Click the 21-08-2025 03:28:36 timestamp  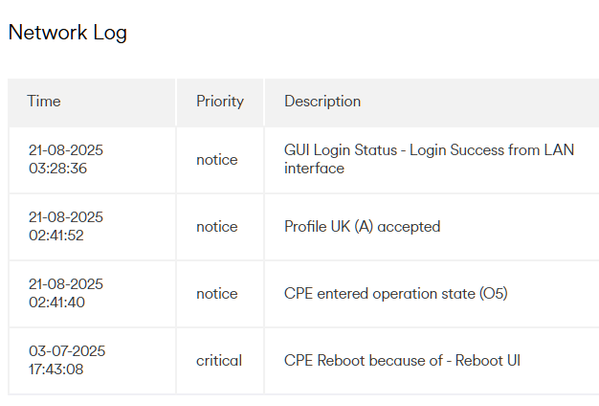(x=66, y=159)
